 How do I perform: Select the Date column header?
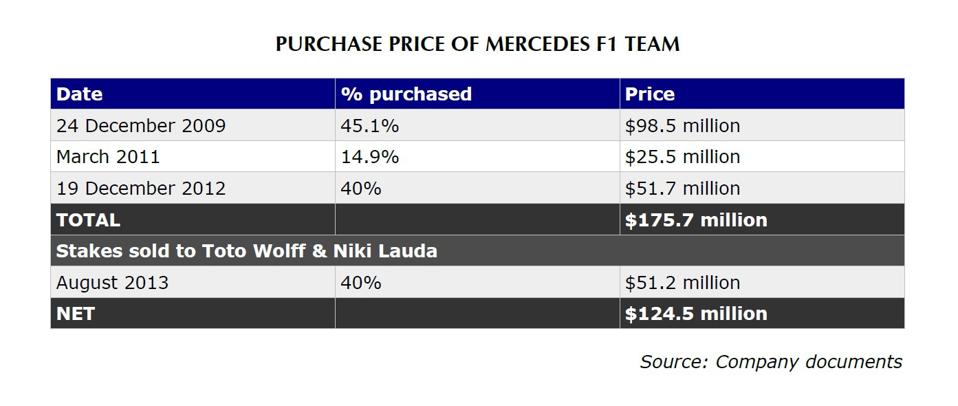(x=80, y=94)
